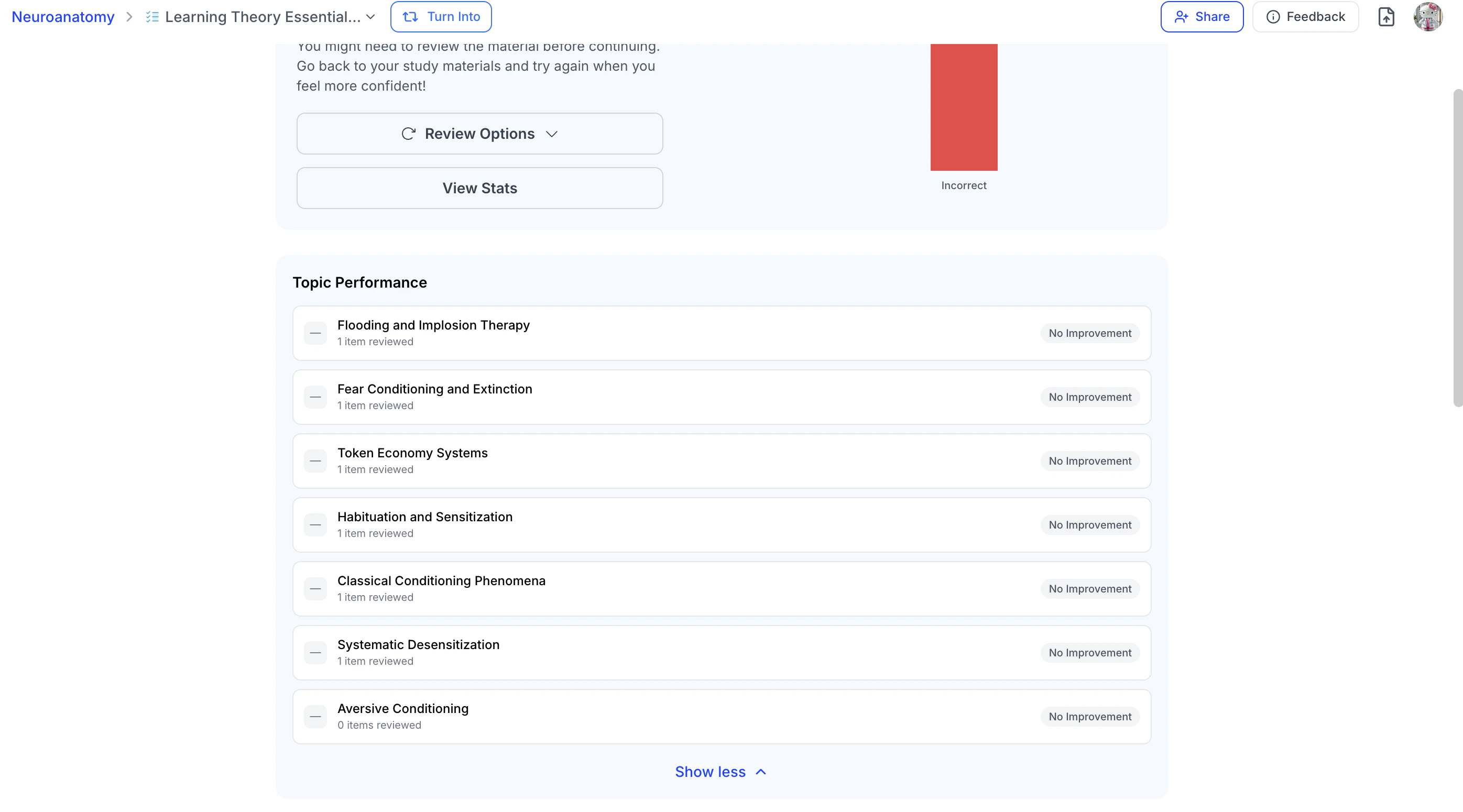Select the Systematic Desensitization row
The width and height of the screenshot is (1463, 812).
(721, 653)
